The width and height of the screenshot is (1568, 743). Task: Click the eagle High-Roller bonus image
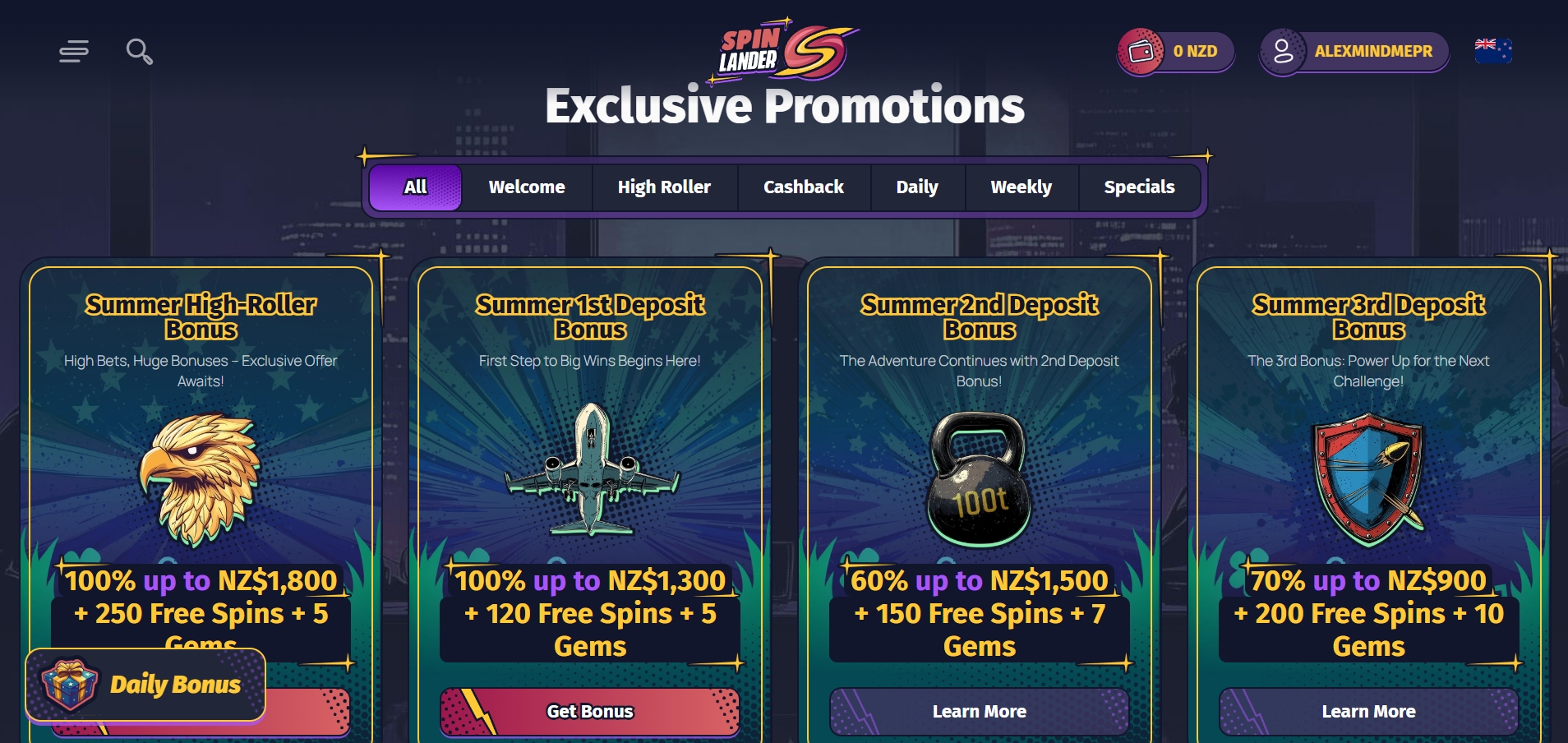point(201,478)
